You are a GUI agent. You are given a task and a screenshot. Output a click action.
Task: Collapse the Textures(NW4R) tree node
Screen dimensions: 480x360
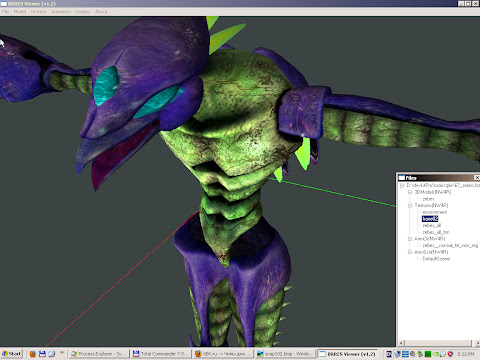(x=410, y=205)
